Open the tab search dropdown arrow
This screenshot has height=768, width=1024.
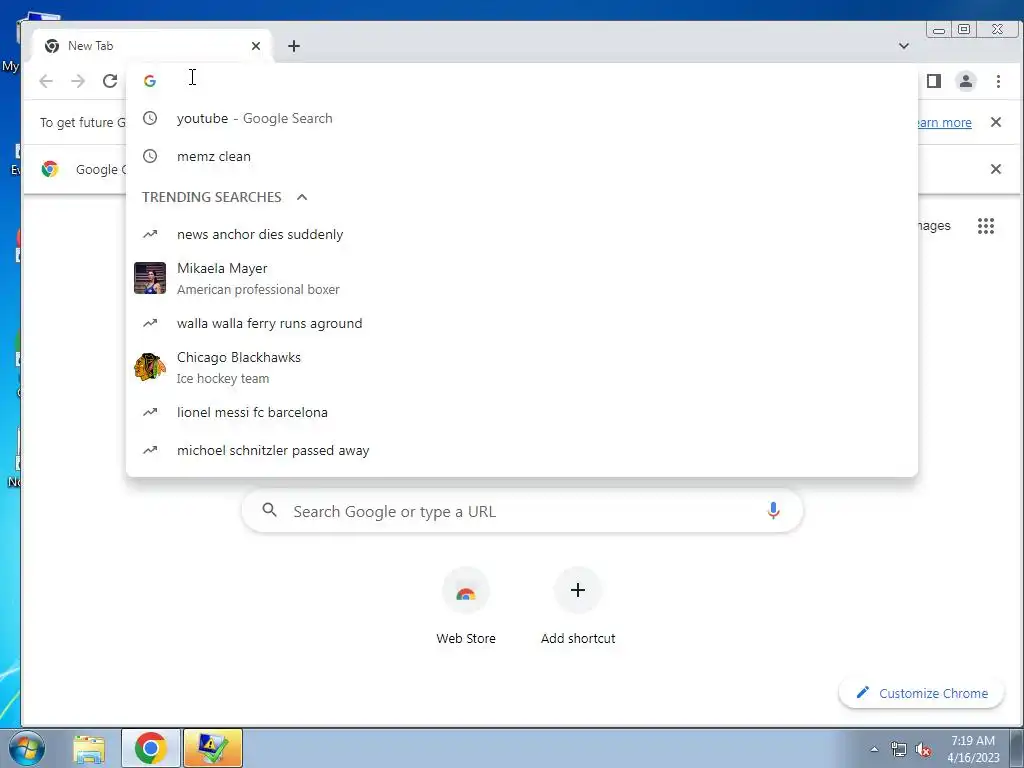pyautogui.click(x=904, y=46)
